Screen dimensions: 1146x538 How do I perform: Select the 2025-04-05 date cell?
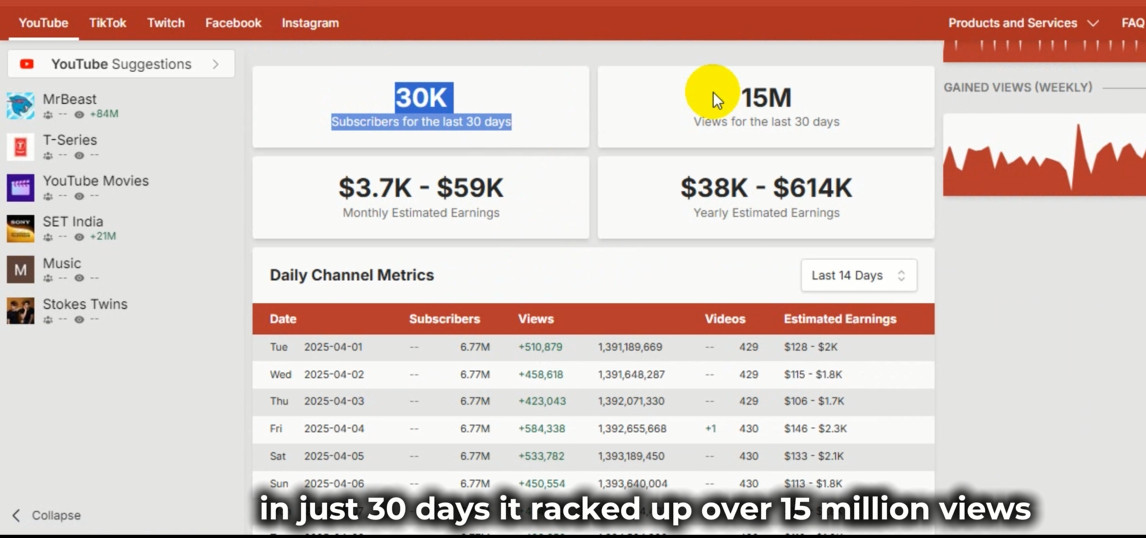333,456
